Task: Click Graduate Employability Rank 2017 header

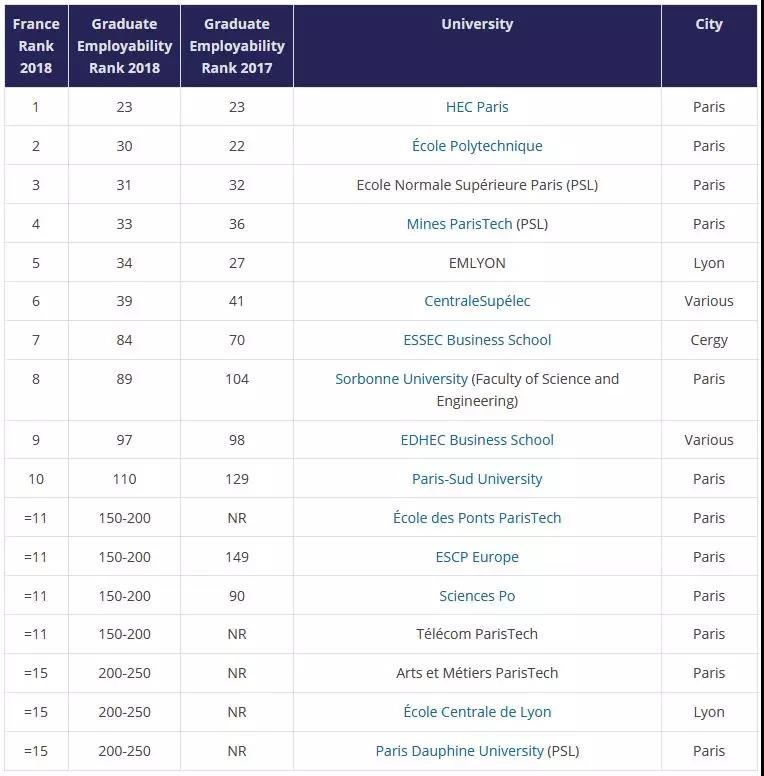Action: coord(237,46)
